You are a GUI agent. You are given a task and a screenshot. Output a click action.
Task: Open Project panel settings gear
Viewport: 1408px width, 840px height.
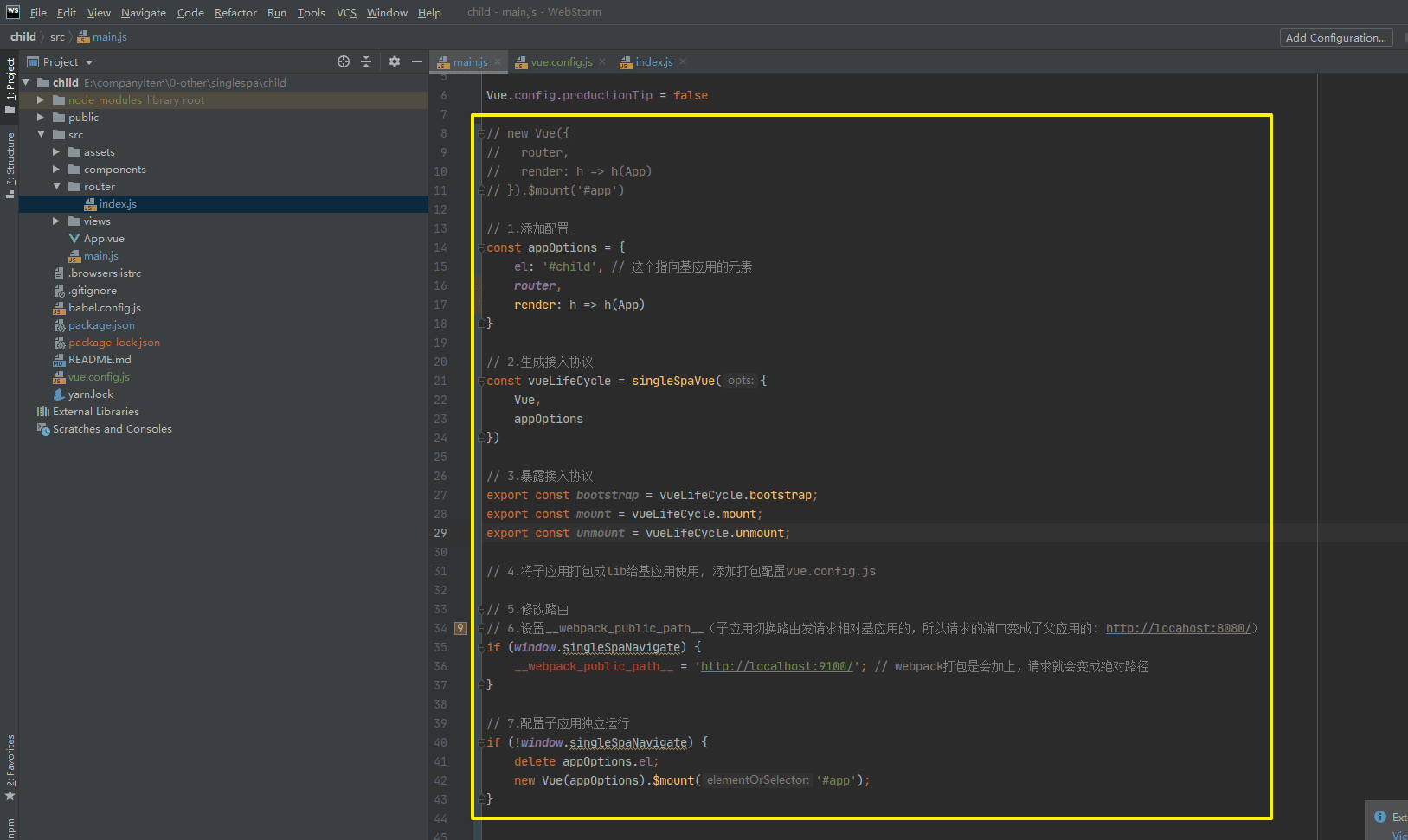click(395, 61)
